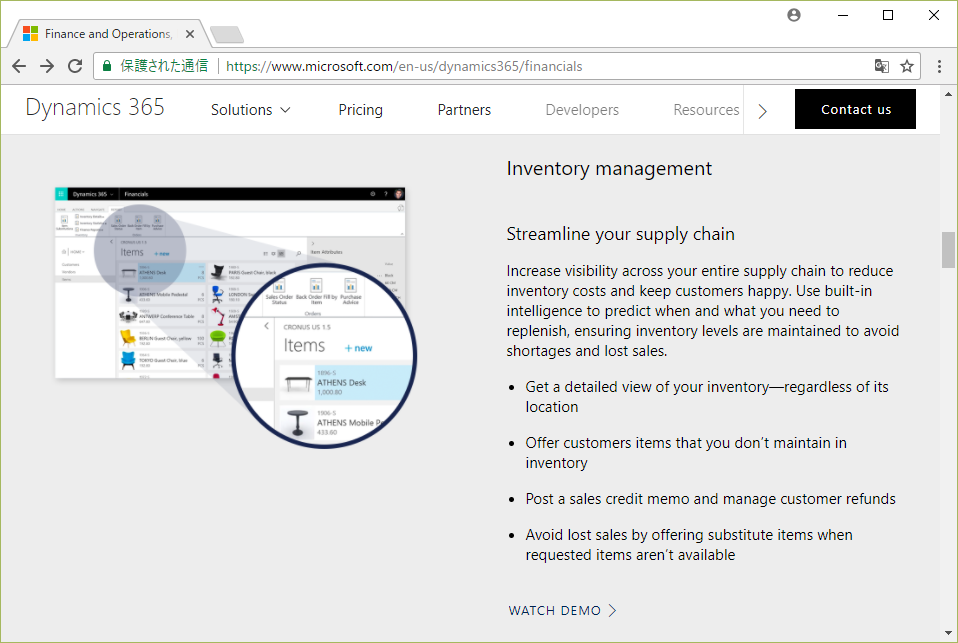Click the magnified ATHENS Desk item
Image resolution: width=958 pixels, height=643 pixels.
tap(346, 383)
